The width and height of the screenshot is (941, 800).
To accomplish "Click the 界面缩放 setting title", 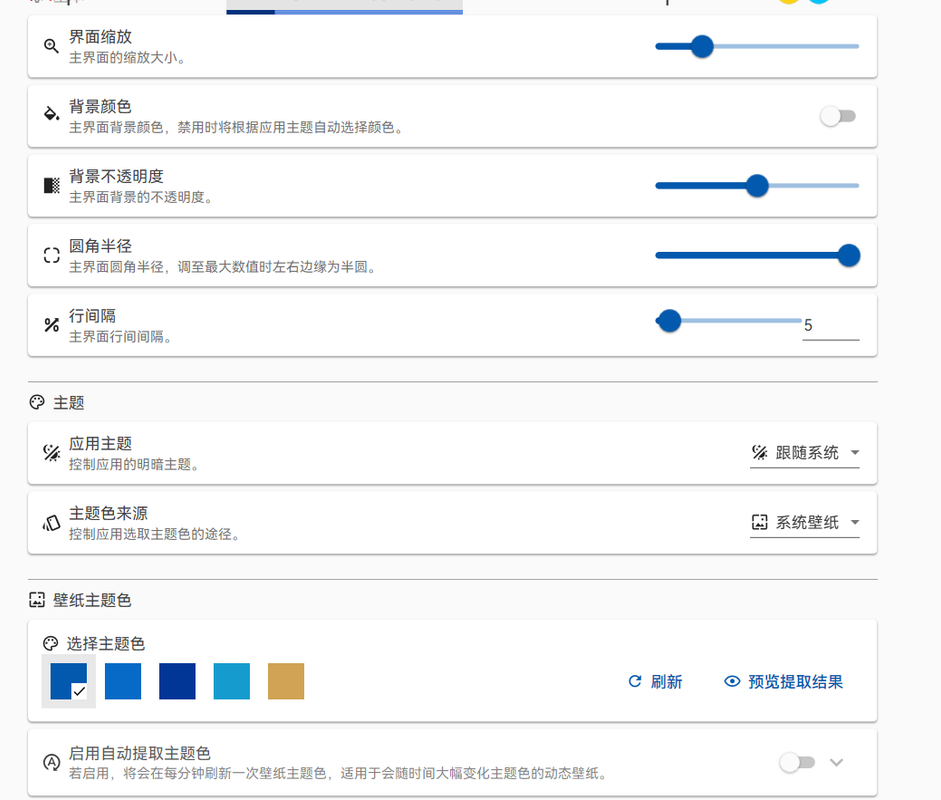I will click(100, 37).
